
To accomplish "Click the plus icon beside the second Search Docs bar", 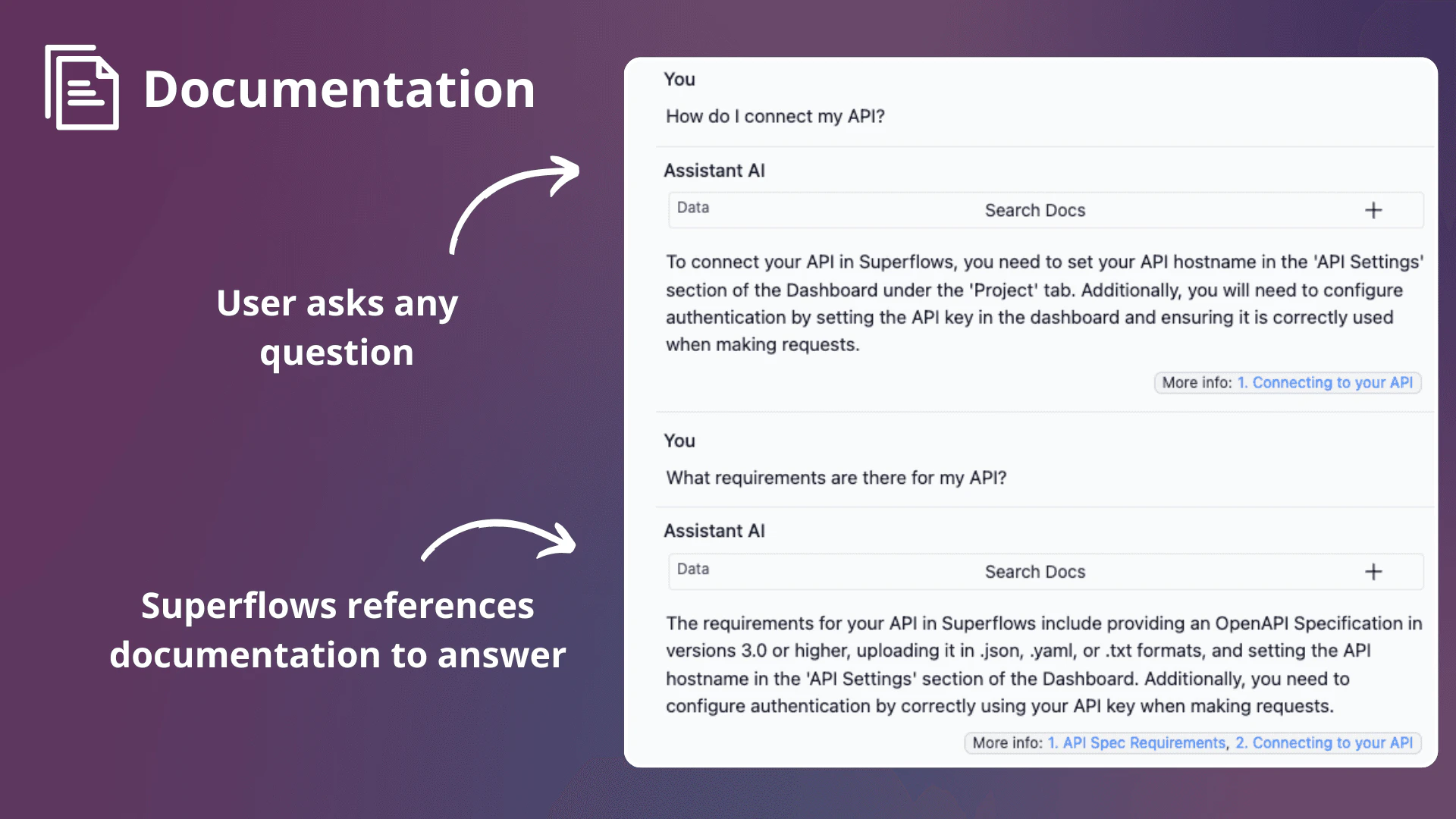I will (1373, 572).
